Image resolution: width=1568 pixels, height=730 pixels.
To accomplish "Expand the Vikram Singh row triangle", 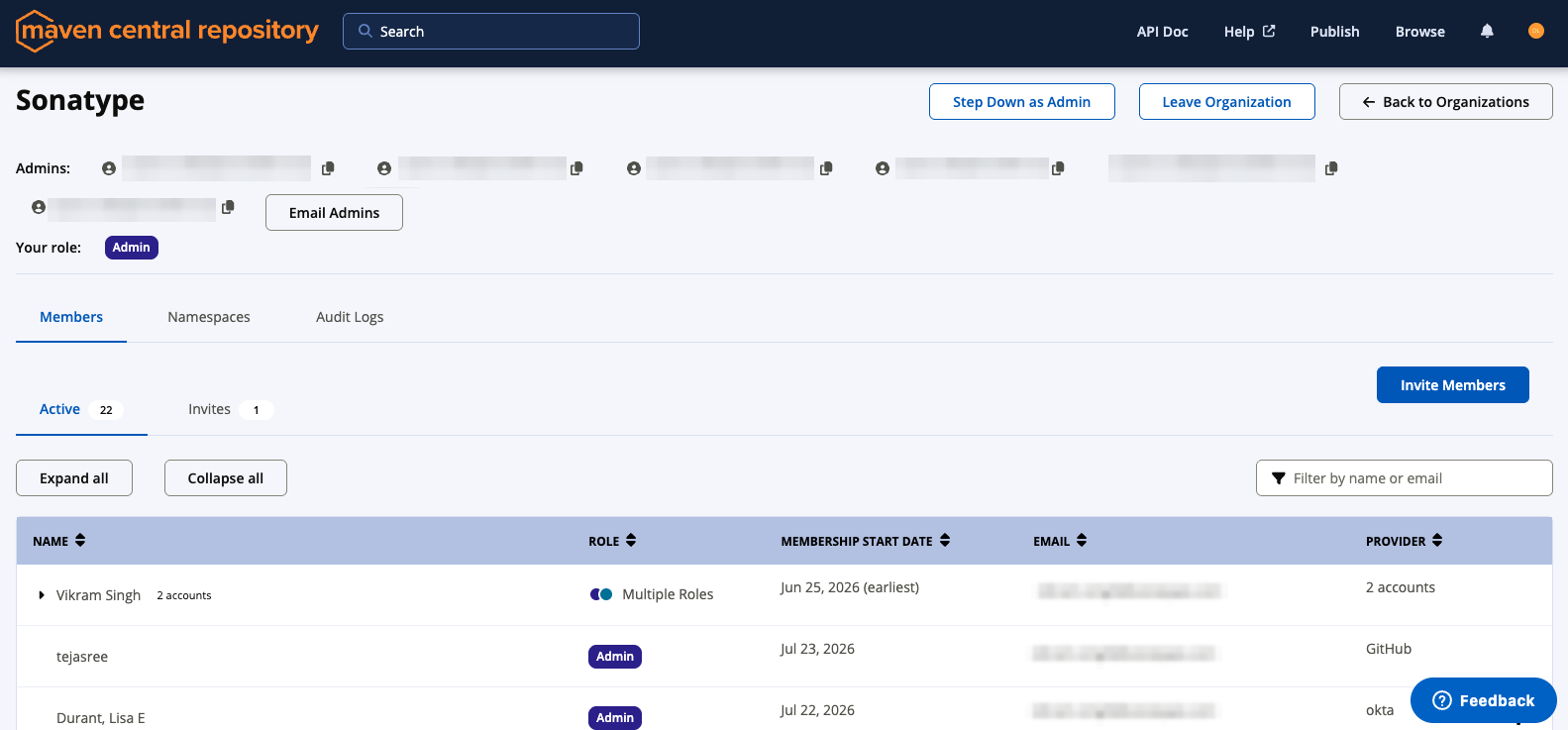I will tap(42, 595).
